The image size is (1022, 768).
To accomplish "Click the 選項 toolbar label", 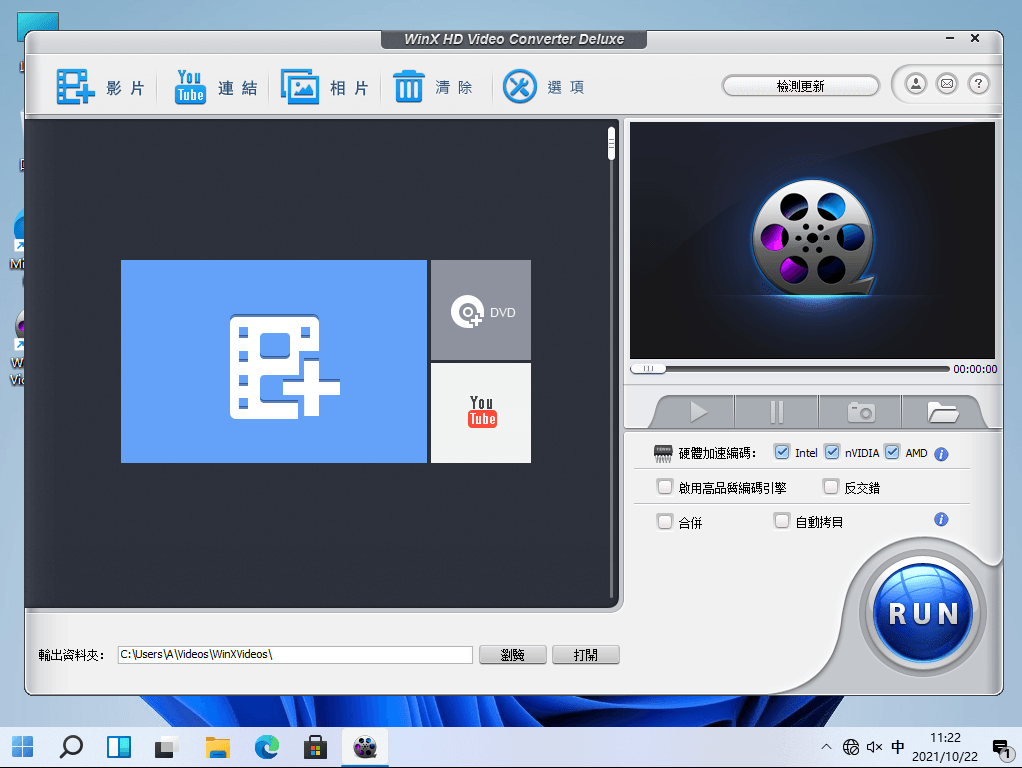I will 566,87.
